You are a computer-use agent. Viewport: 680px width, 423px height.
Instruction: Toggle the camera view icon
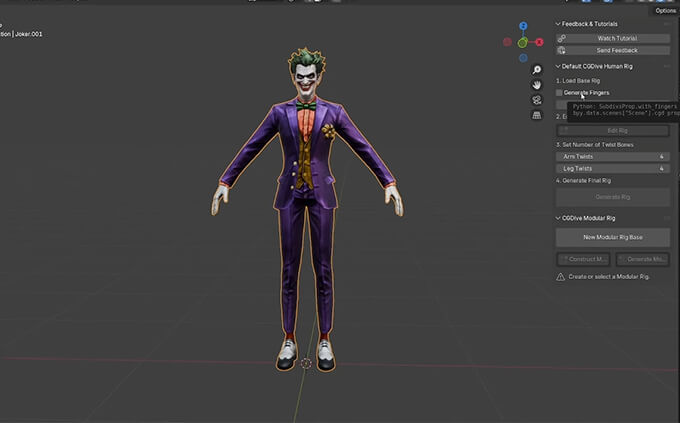coord(537,100)
